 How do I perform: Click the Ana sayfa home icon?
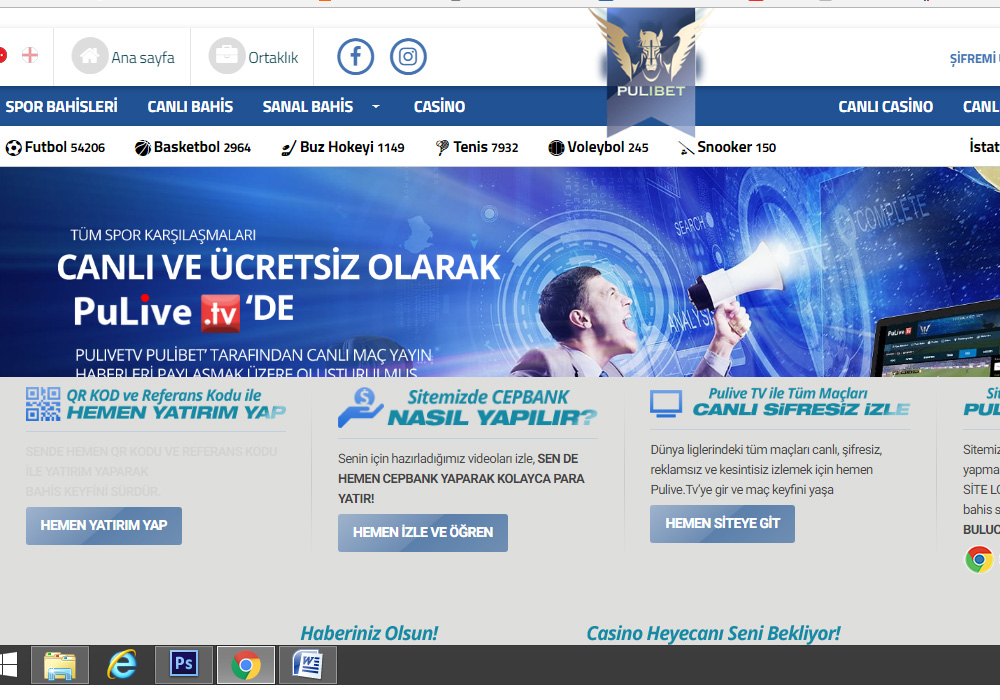90,56
